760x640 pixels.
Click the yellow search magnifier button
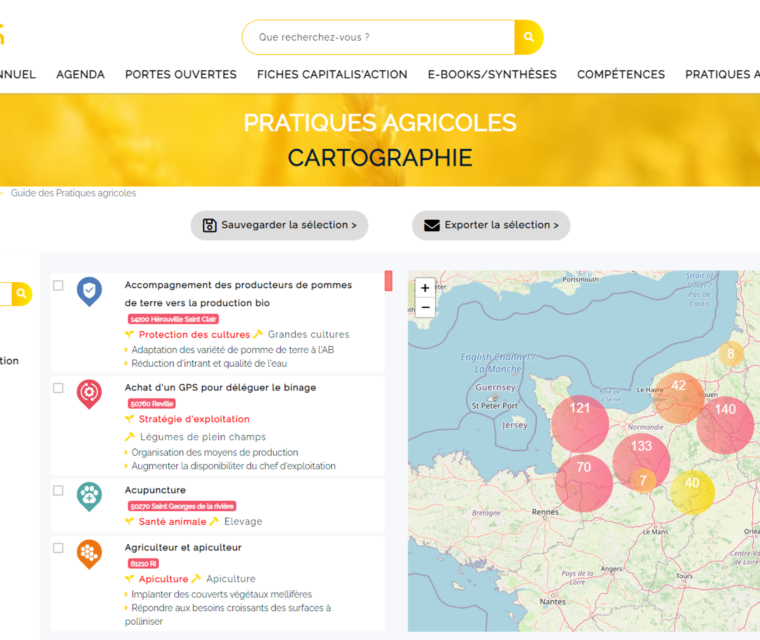pyautogui.click(x=528, y=38)
